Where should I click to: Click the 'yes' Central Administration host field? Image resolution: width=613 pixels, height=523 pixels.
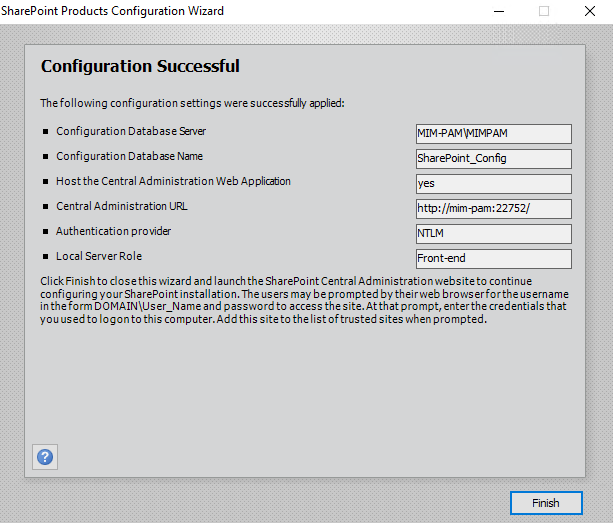point(493,183)
